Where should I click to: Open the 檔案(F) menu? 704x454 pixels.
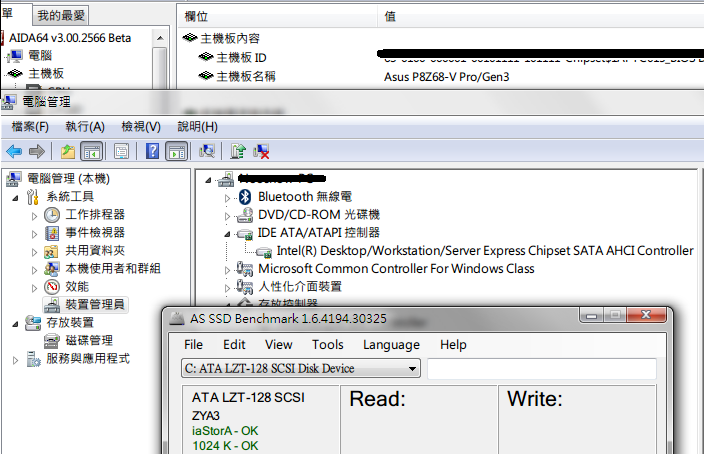click(x=30, y=127)
